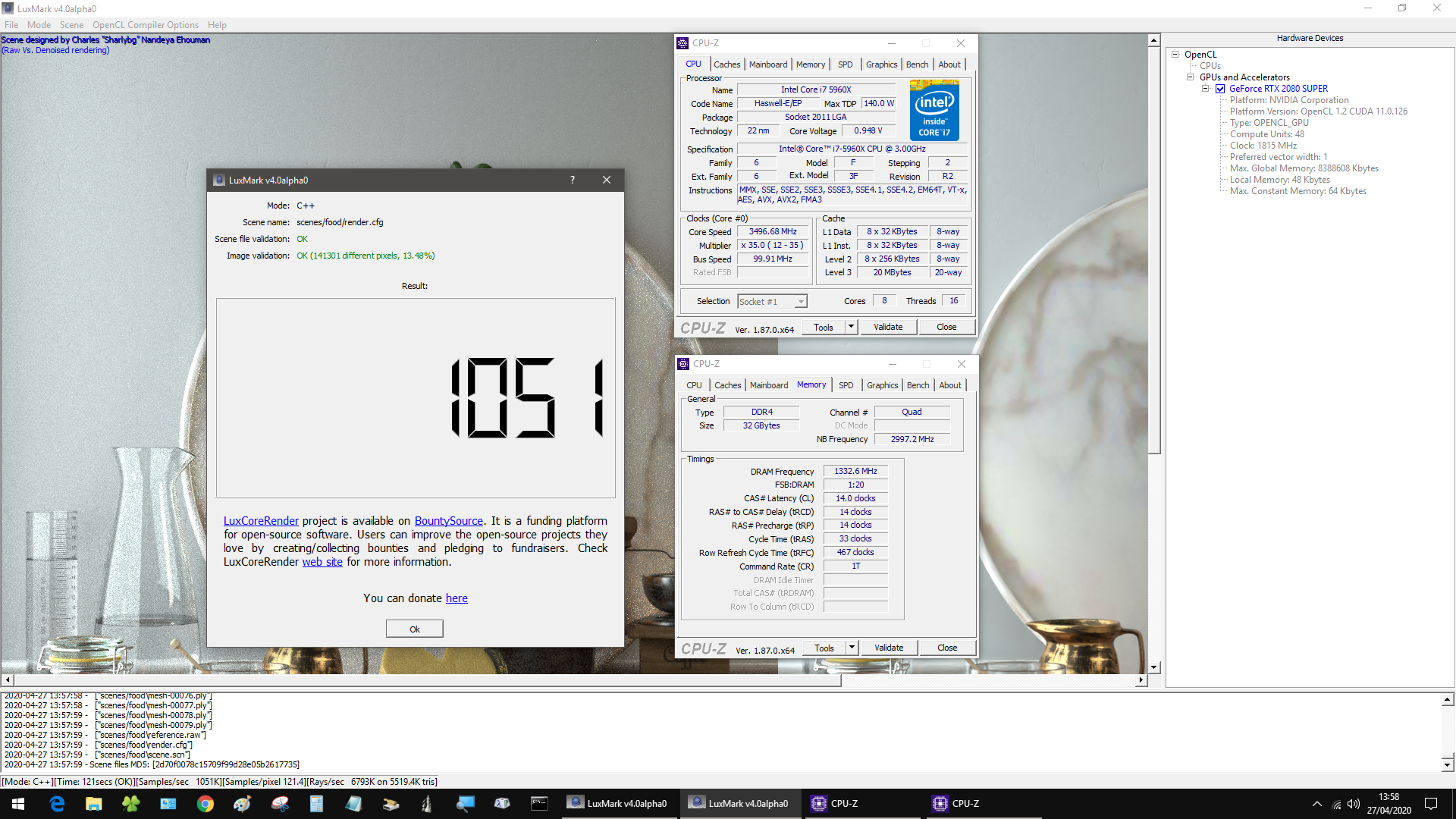Open the chess piece taskbar icon
This screenshot has height=819, width=1456.
click(x=428, y=804)
